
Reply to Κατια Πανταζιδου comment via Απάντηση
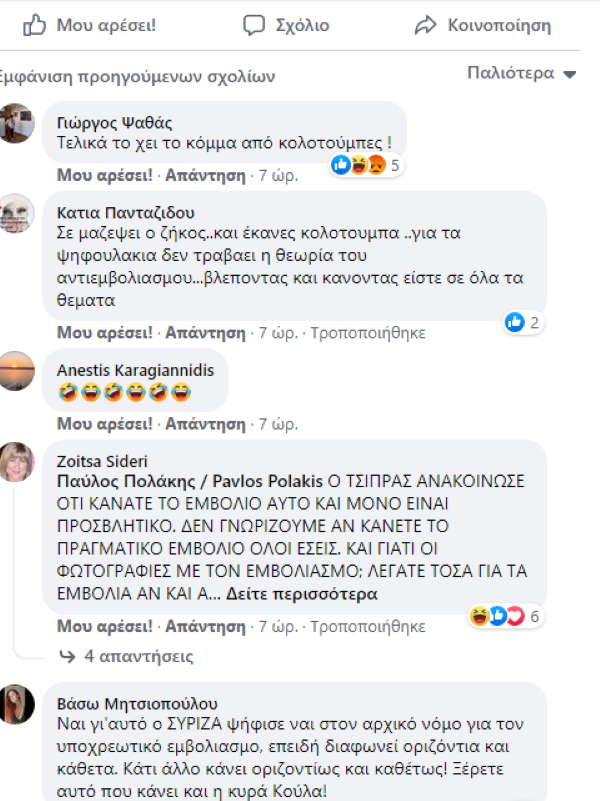(205, 333)
